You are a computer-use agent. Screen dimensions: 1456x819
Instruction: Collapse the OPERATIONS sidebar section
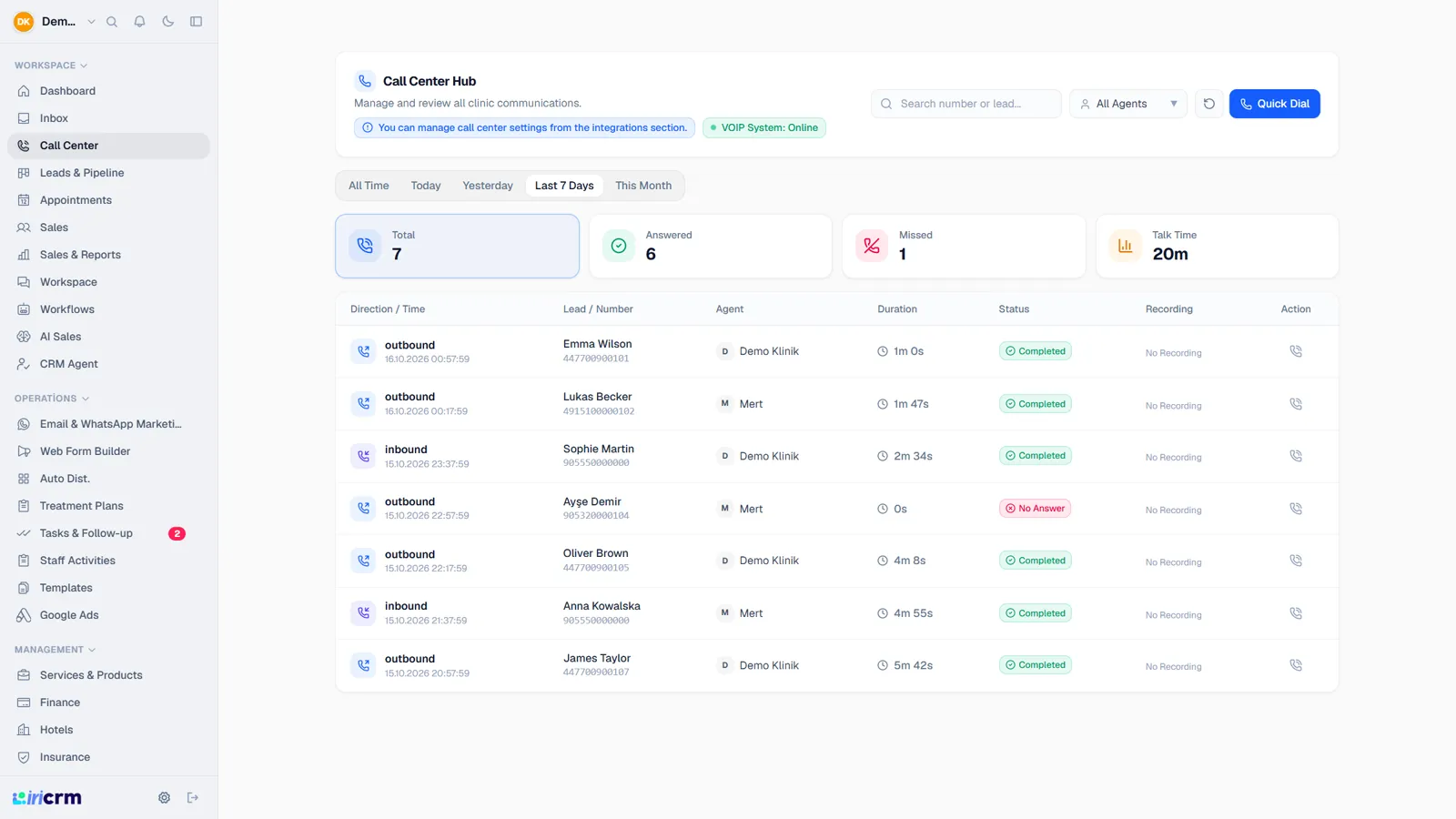click(52, 399)
